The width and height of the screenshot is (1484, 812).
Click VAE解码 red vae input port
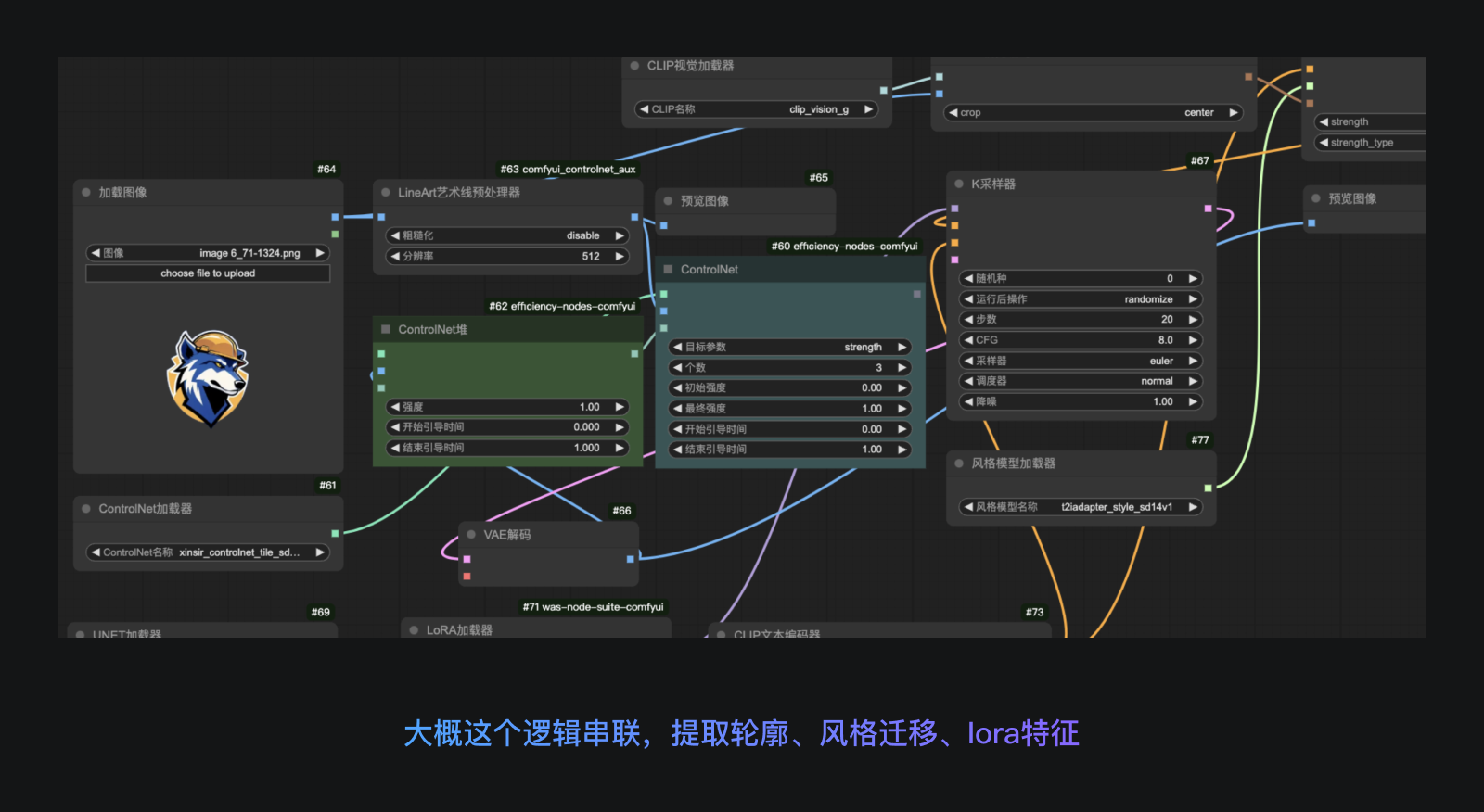(467, 577)
